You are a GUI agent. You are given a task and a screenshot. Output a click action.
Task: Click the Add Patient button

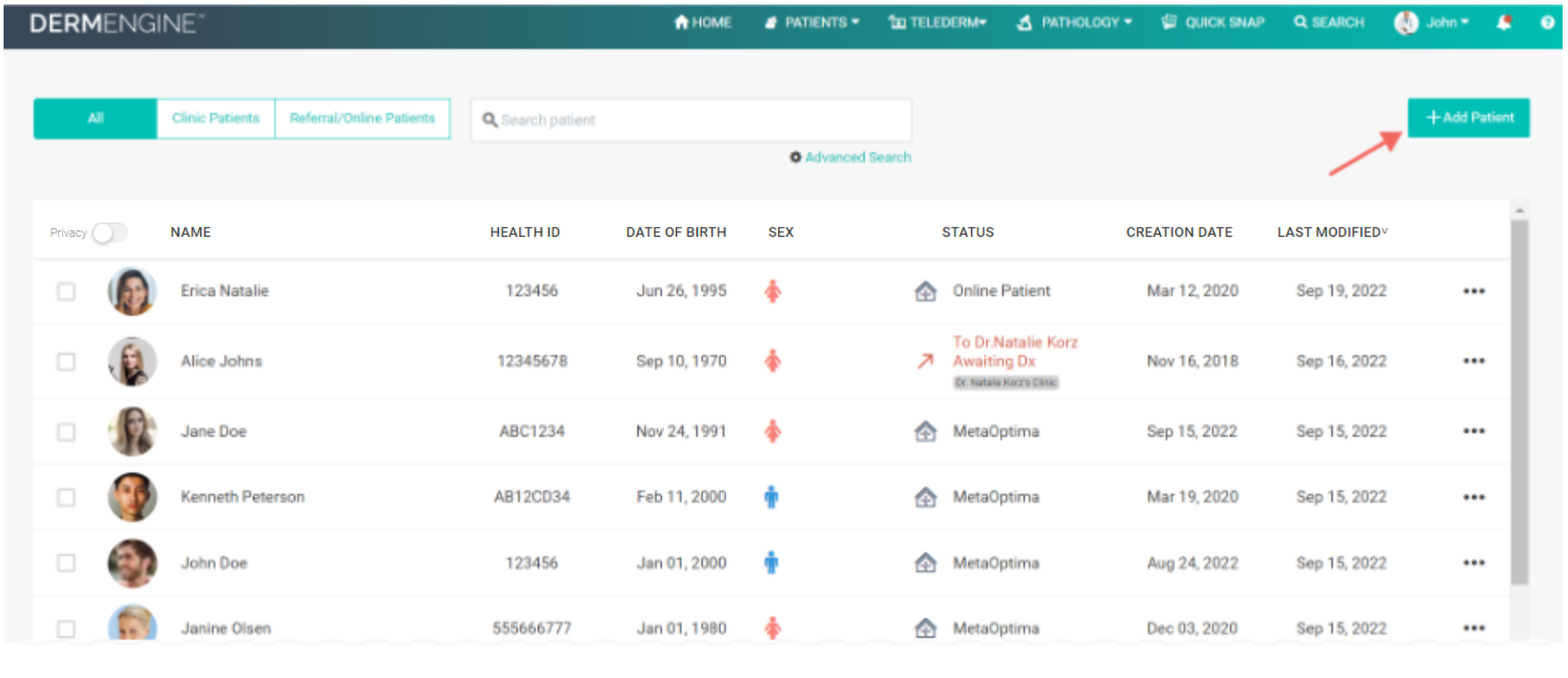pyautogui.click(x=1467, y=117)
